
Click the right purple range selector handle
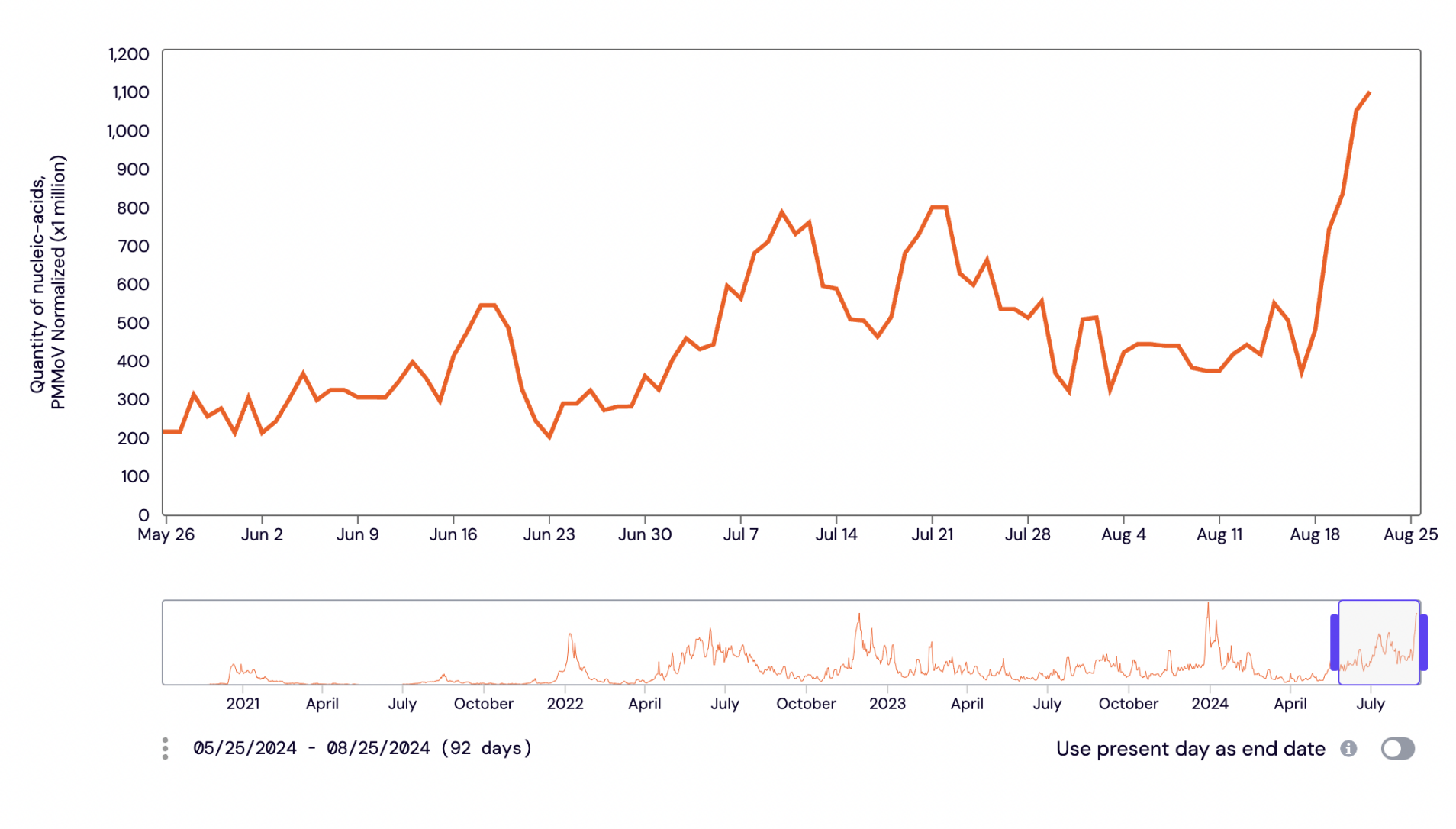click(1423, 643)
